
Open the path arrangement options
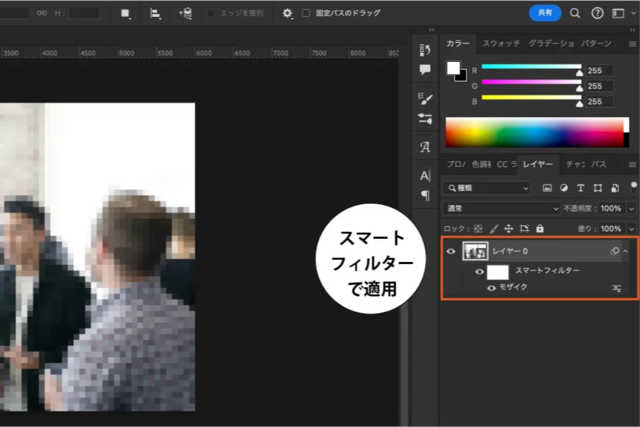186,13
